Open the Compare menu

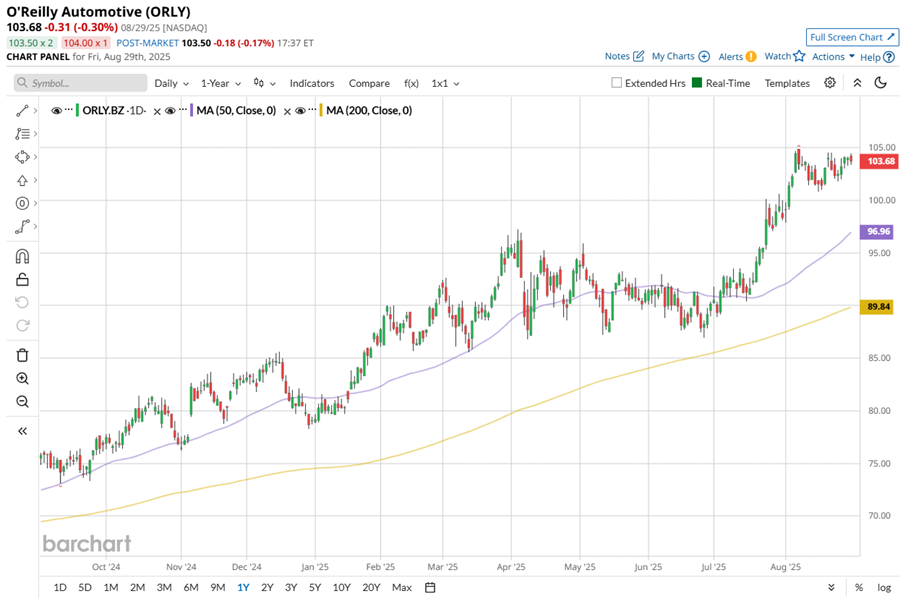click(369, 83)
